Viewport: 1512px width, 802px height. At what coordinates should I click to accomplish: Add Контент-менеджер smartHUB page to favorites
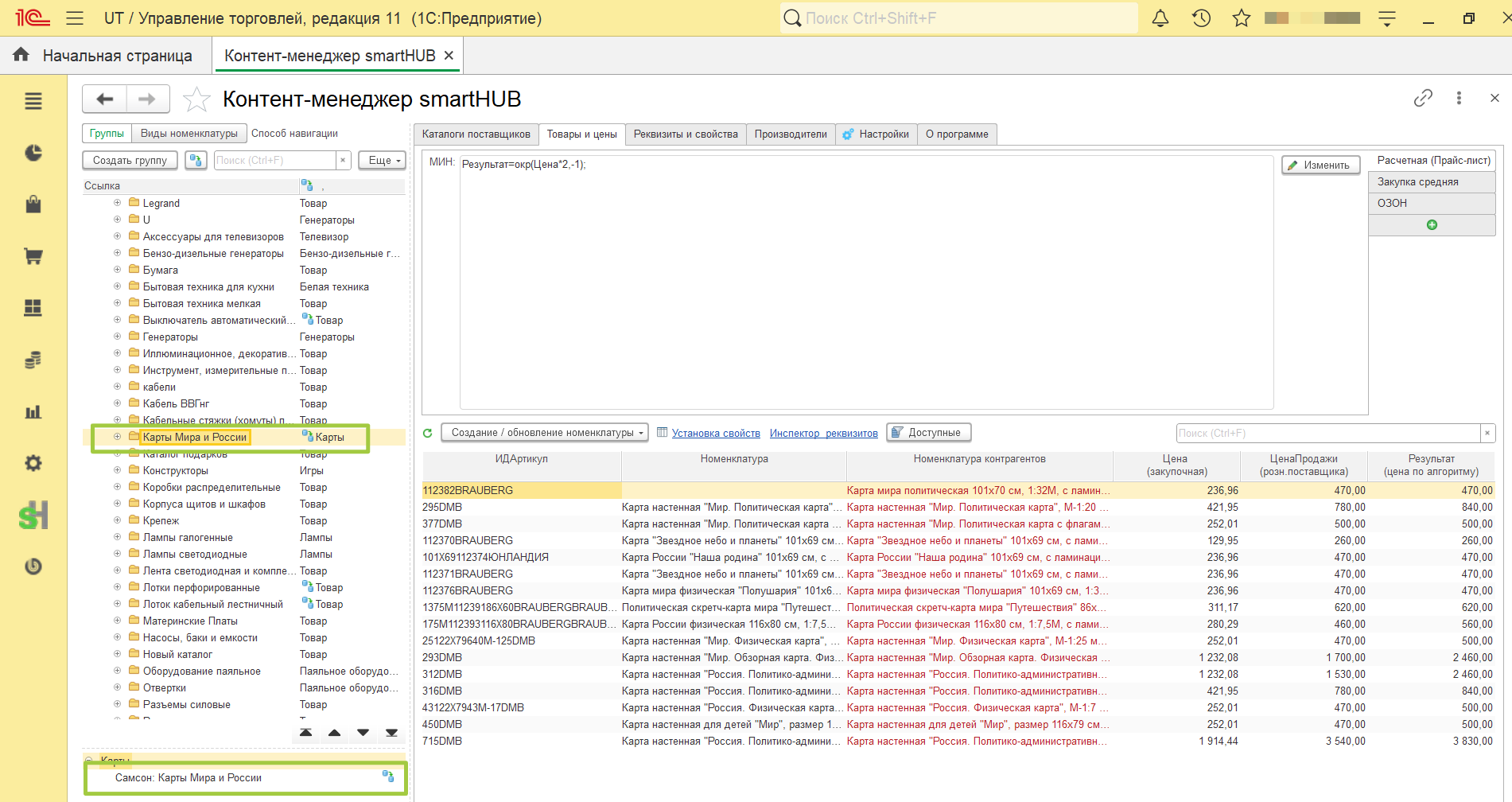click(x=196, y=99)
